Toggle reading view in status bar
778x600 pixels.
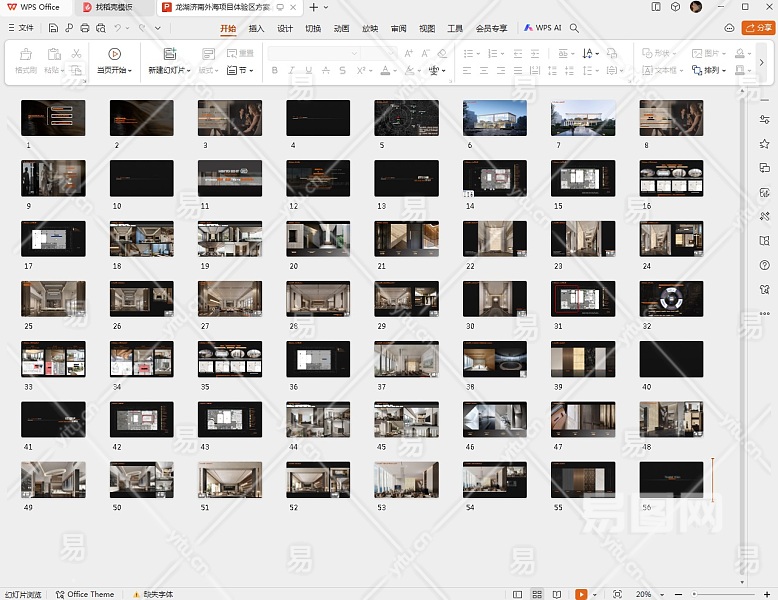[x=556, y=594]
